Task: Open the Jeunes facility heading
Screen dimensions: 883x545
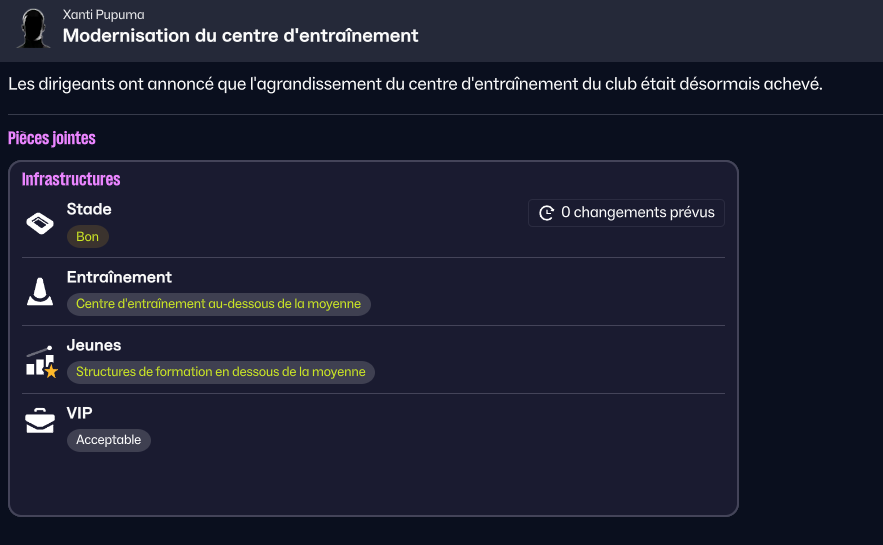Action: click(x=94, y=345)
